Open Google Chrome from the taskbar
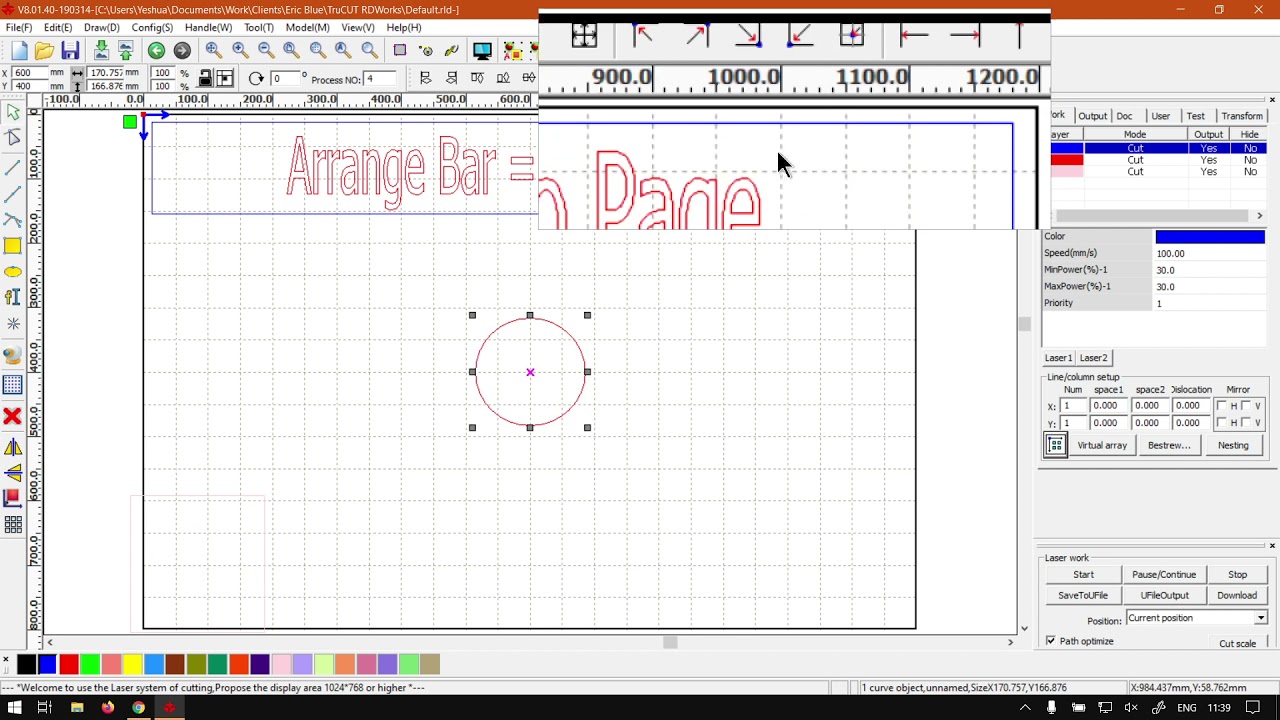Image resolution: width=1280 pixels, height=720 pixels. point(138,708)
